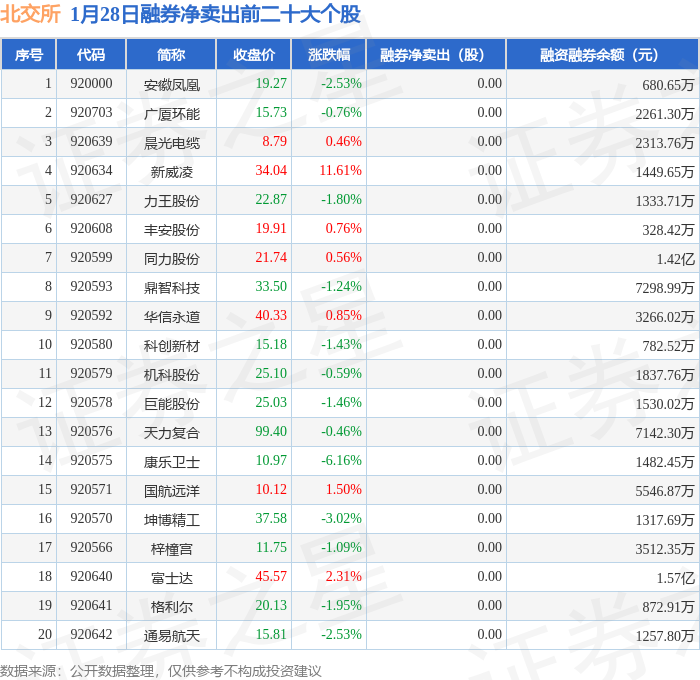The image size is (700, 680).
Task: Click balance value 5546.87万
Action: tap(665, 491)
